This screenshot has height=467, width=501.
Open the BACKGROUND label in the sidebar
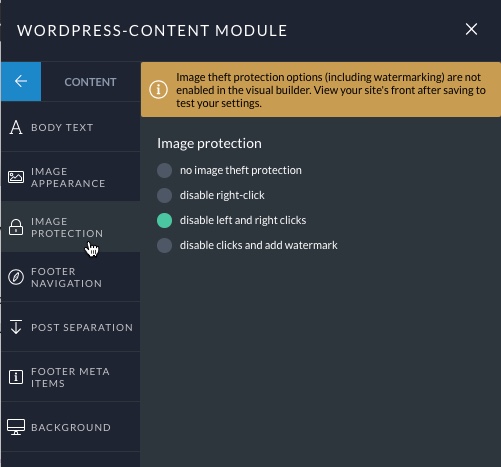(x=71, y=427)
